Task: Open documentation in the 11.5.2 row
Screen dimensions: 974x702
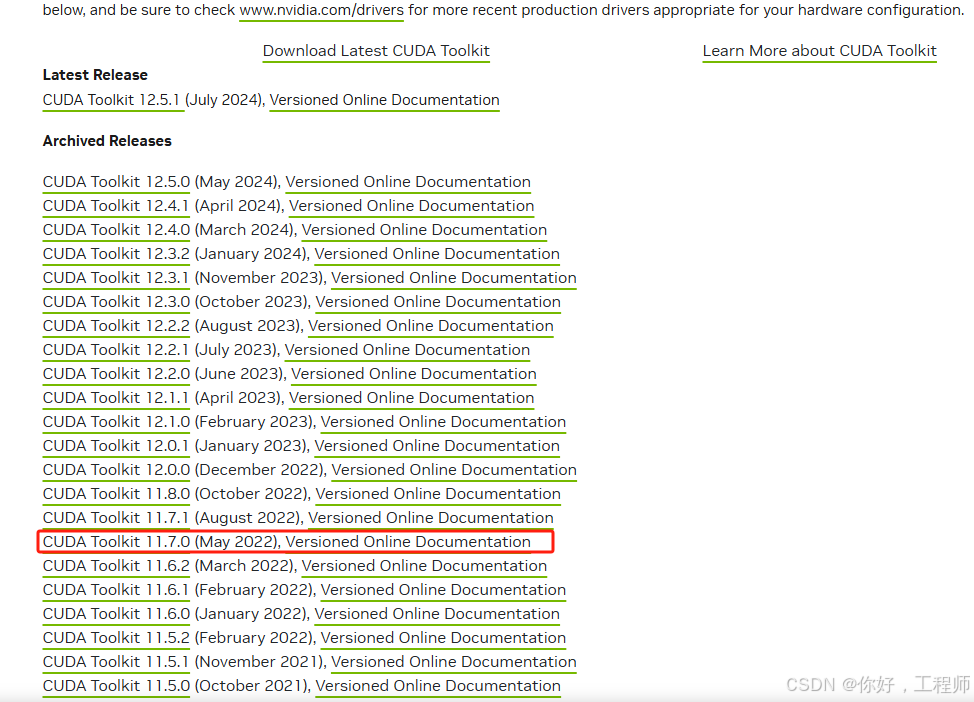Action: (443, 639)
